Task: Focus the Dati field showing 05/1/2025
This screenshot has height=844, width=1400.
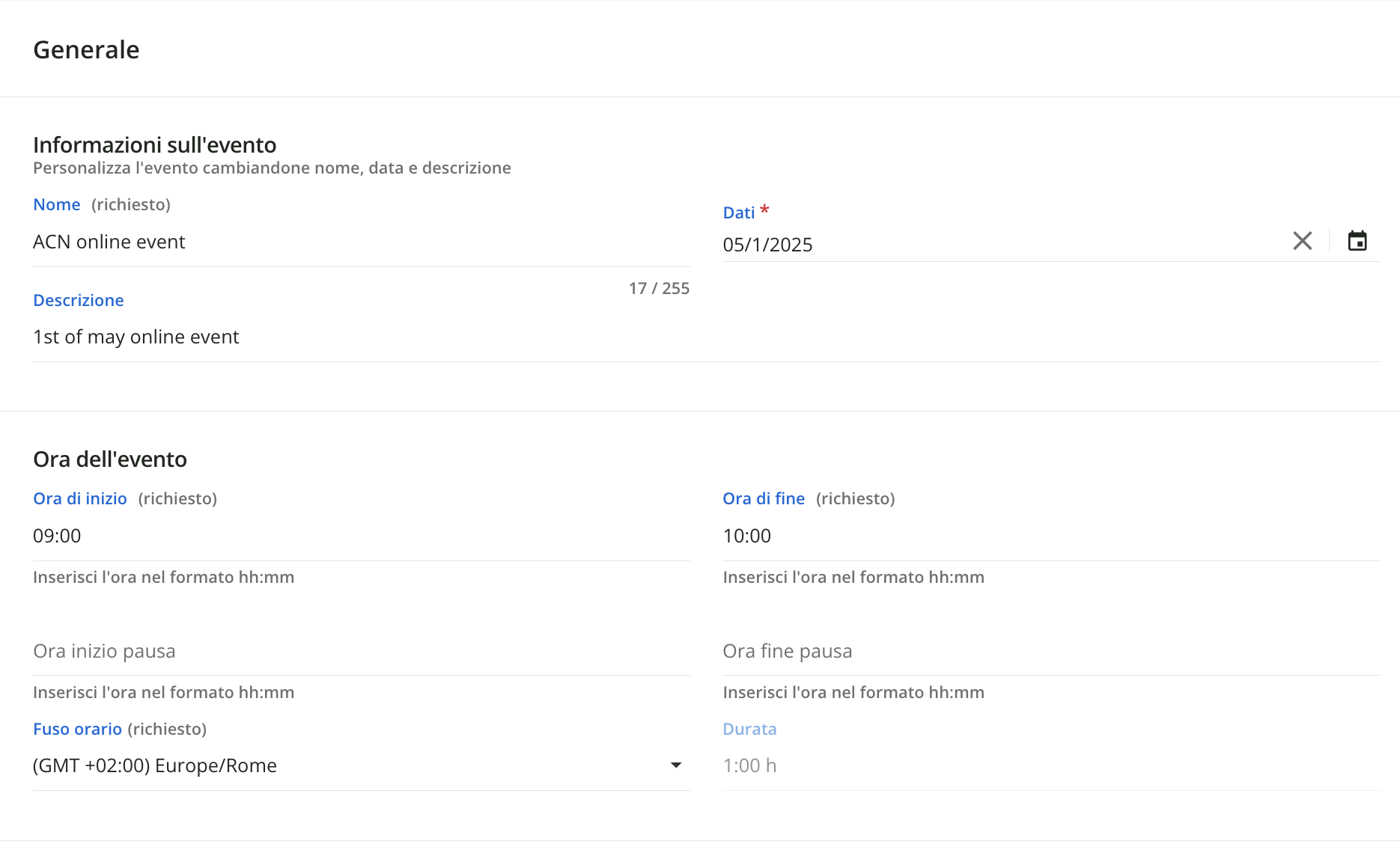Action: 996,245
